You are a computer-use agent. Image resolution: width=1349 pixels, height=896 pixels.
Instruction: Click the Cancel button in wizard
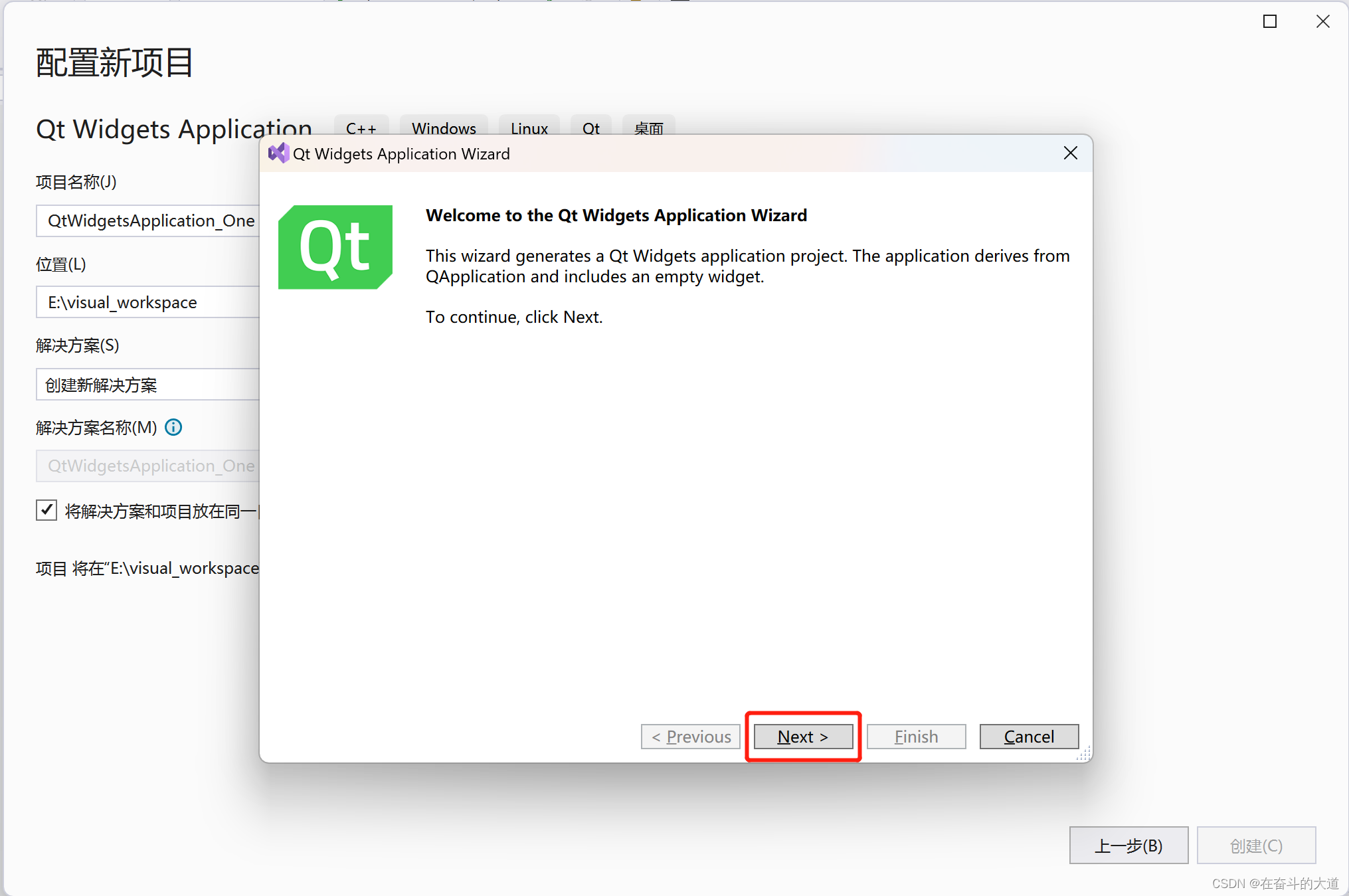[1028, 737]
